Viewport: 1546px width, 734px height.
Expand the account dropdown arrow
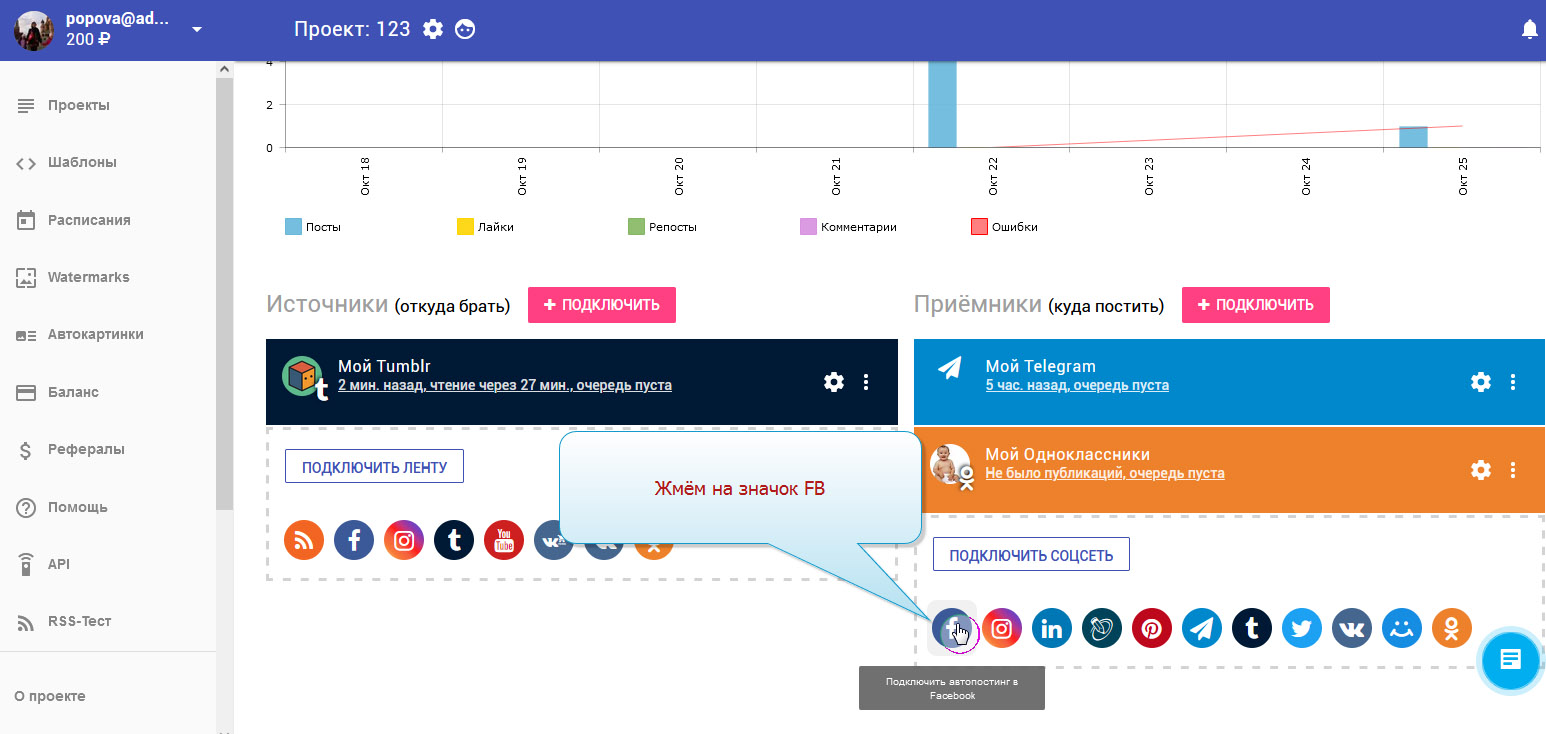click(x=197, y=29)
